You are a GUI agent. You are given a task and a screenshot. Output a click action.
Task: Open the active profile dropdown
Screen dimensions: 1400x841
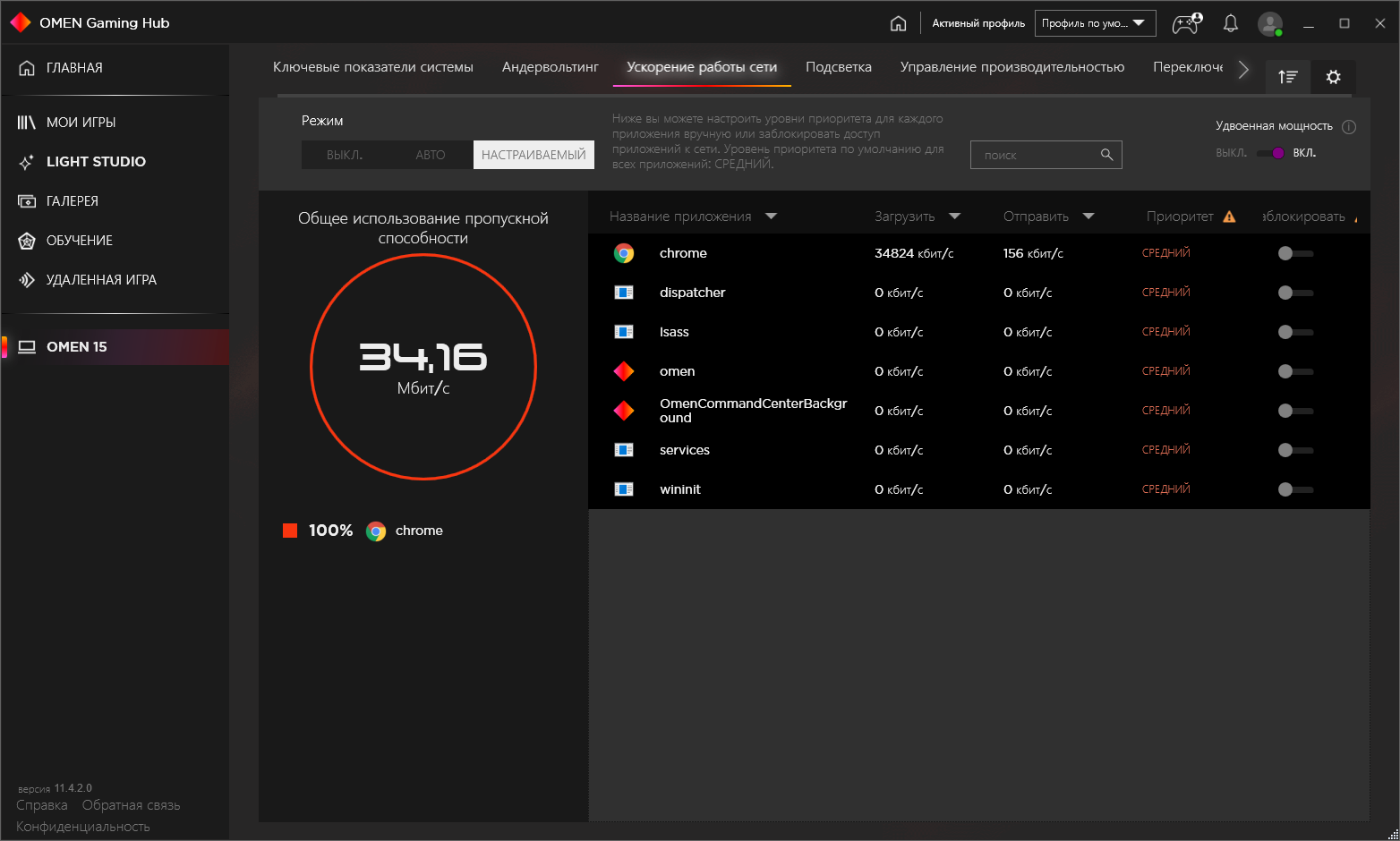click(x=1095, y=23)
